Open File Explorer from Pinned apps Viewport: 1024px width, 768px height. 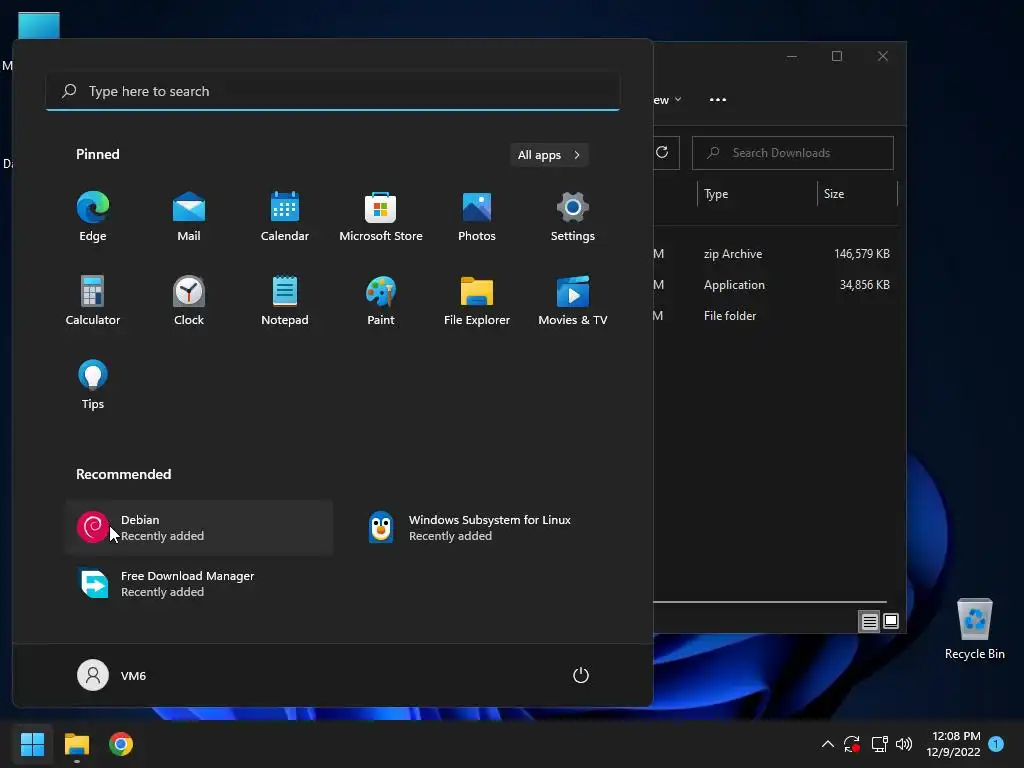tap(477, 300)
